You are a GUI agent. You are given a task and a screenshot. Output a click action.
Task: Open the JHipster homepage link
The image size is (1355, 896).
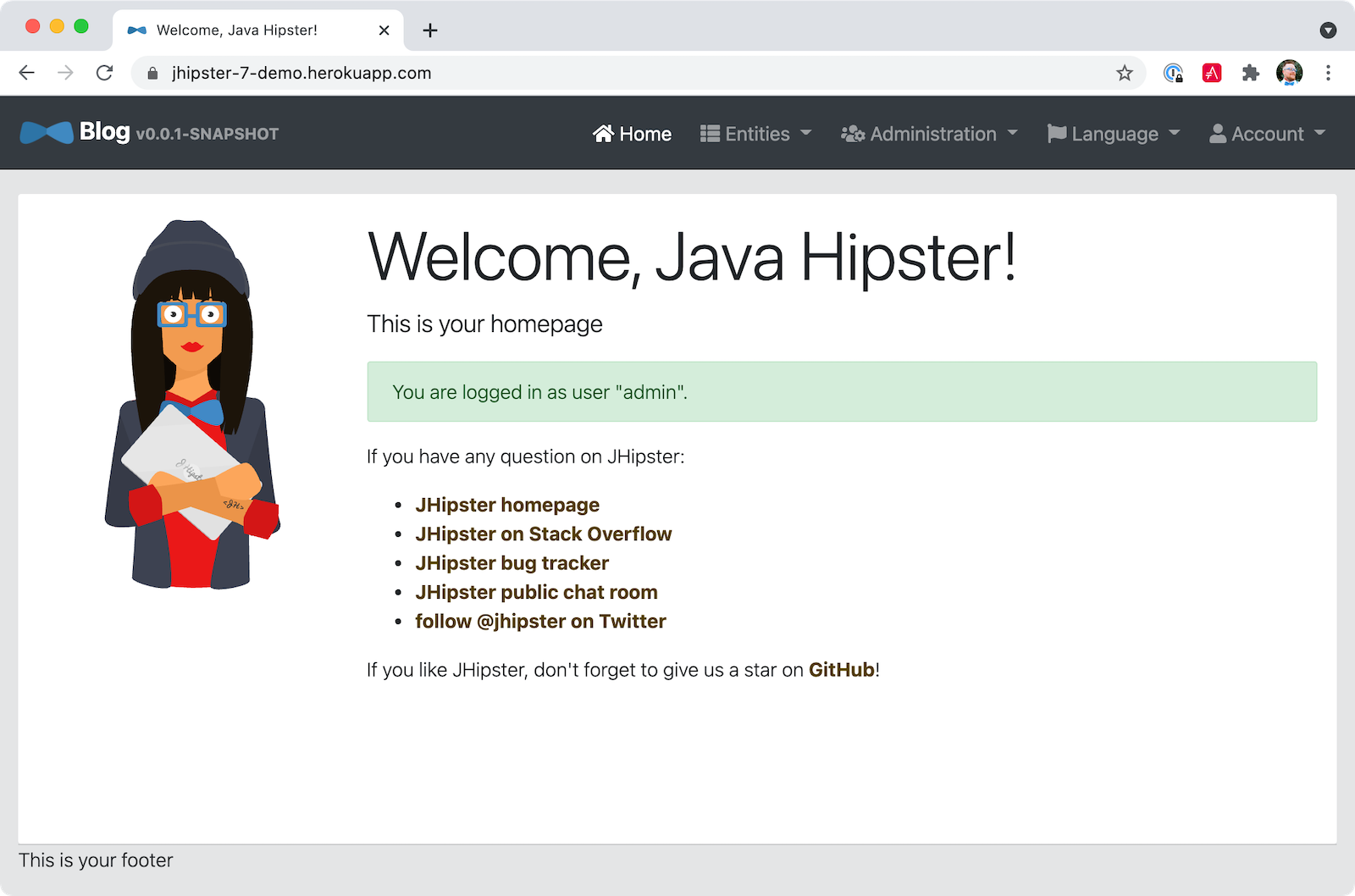[x=507, y=505]
